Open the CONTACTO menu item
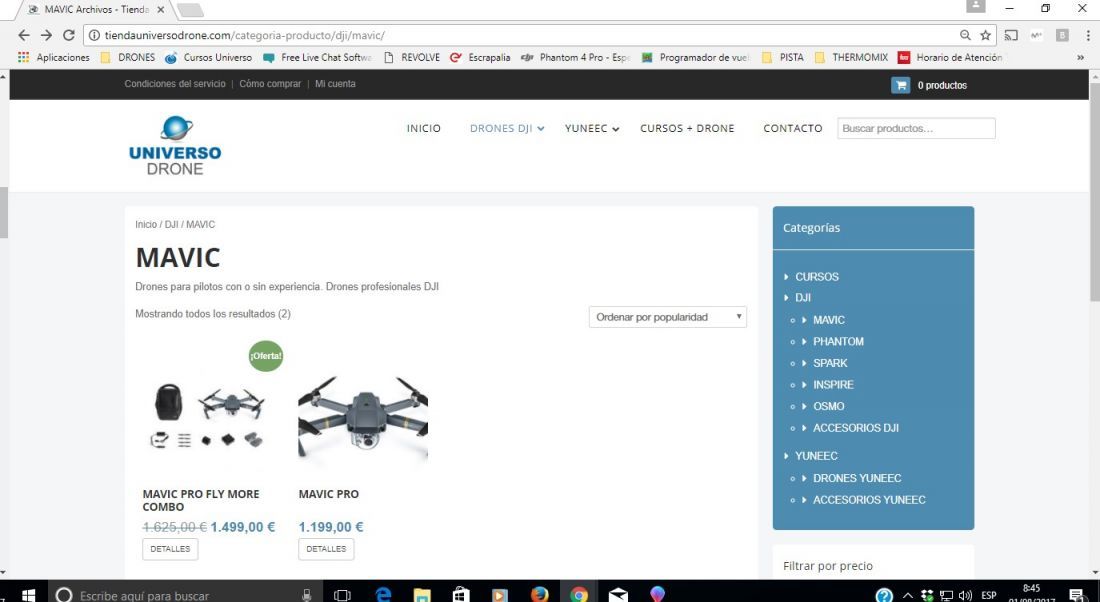The width and height of the screenshot is (1100, 602). tap(793, 128)
